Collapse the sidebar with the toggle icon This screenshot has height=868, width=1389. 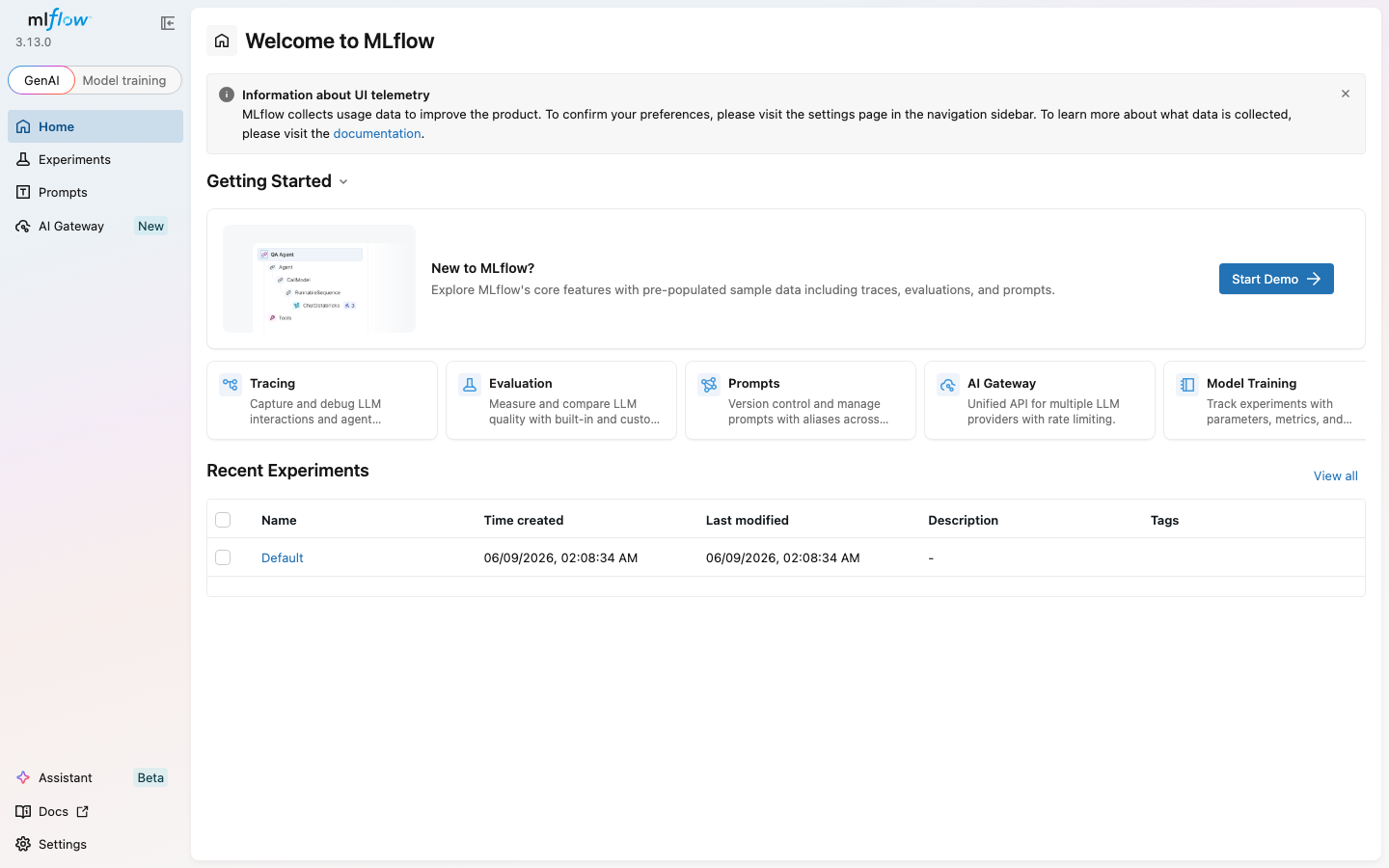pyautogui.click(x=168, y=23)
